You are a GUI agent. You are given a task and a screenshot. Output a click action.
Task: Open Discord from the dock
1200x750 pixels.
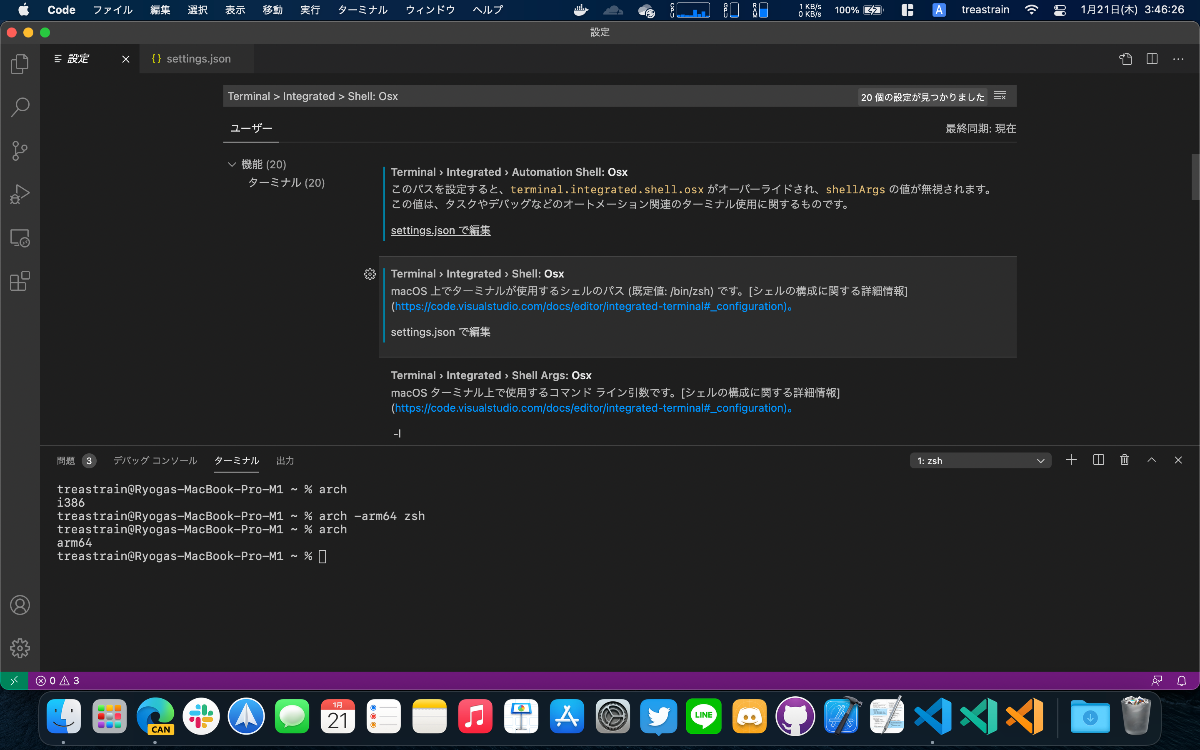point(749,716)
